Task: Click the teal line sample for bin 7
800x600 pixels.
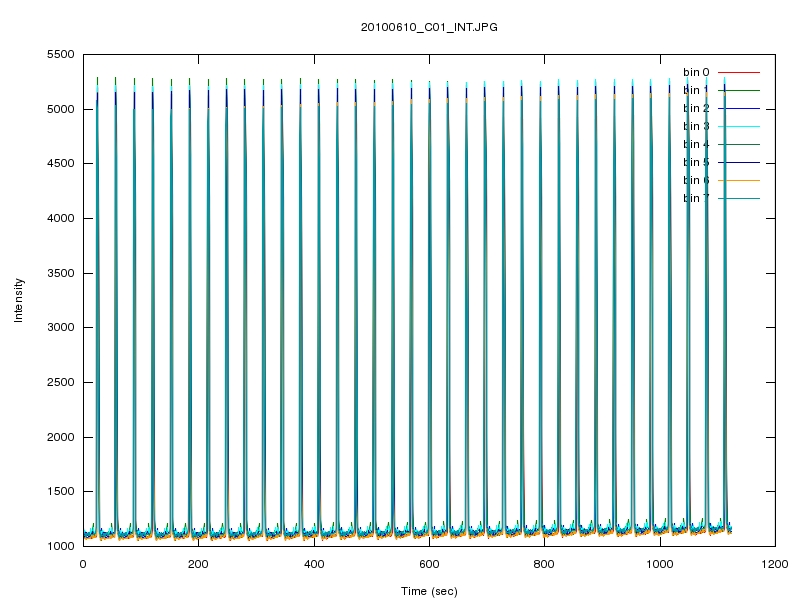Action: (739, 198)
